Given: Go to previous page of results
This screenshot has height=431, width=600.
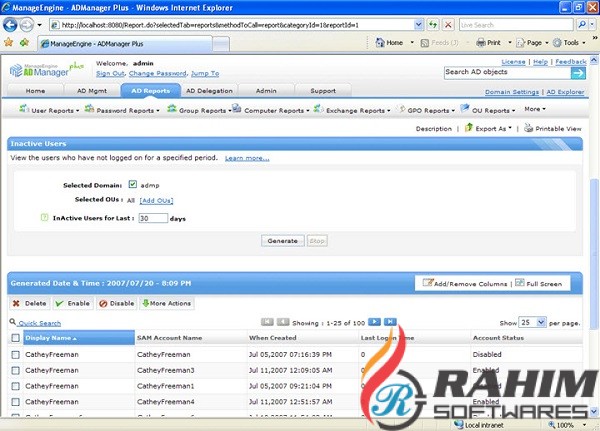Looking at the screenshot, I should [283, 322].
